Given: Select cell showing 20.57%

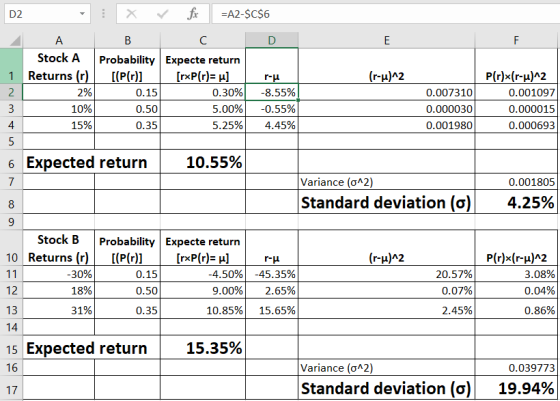Looking at the screenshot, I should coord(386,274).
